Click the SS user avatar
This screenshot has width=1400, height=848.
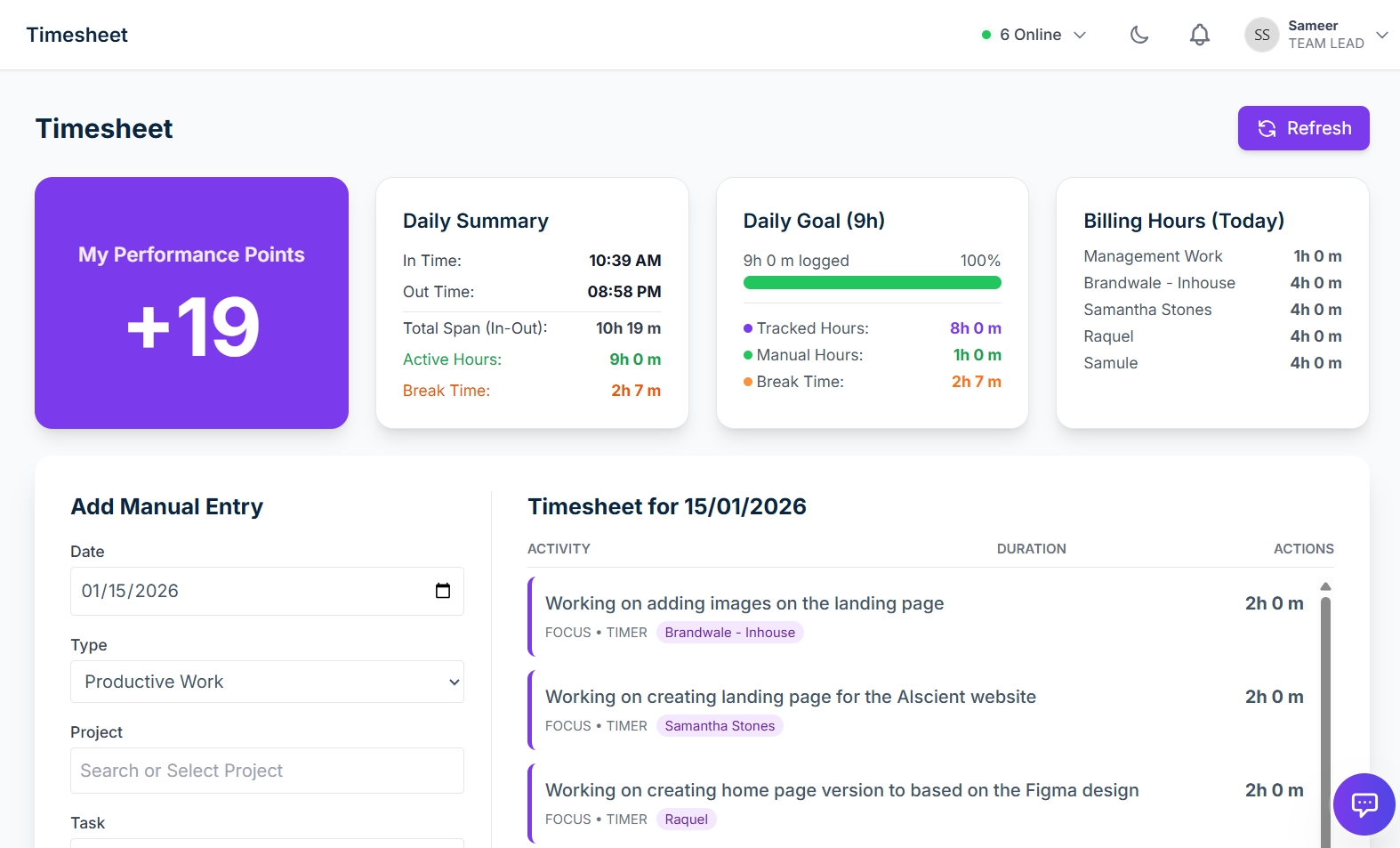[x=1261, y=35]
